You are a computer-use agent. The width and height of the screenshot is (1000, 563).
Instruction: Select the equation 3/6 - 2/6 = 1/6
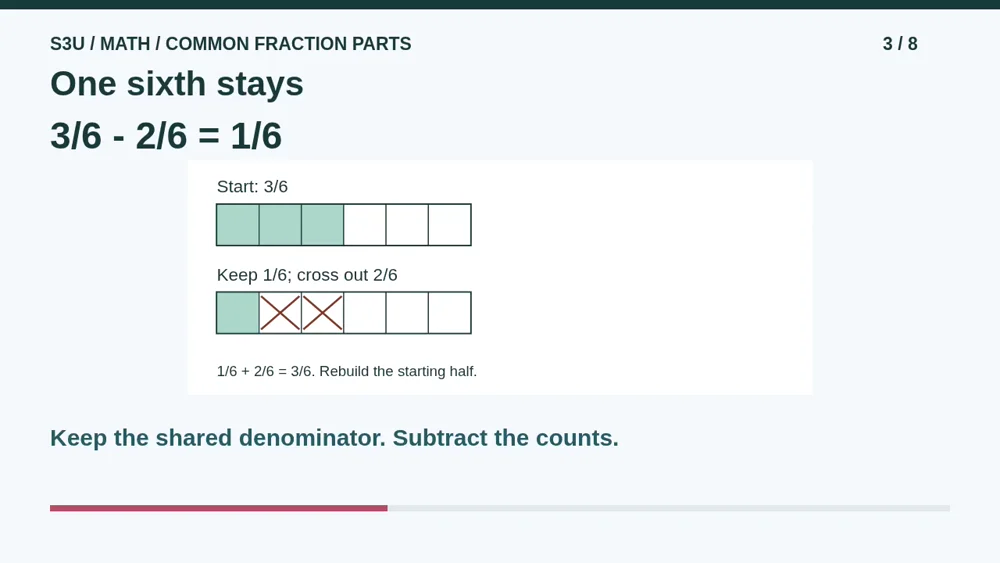point(166,136)
